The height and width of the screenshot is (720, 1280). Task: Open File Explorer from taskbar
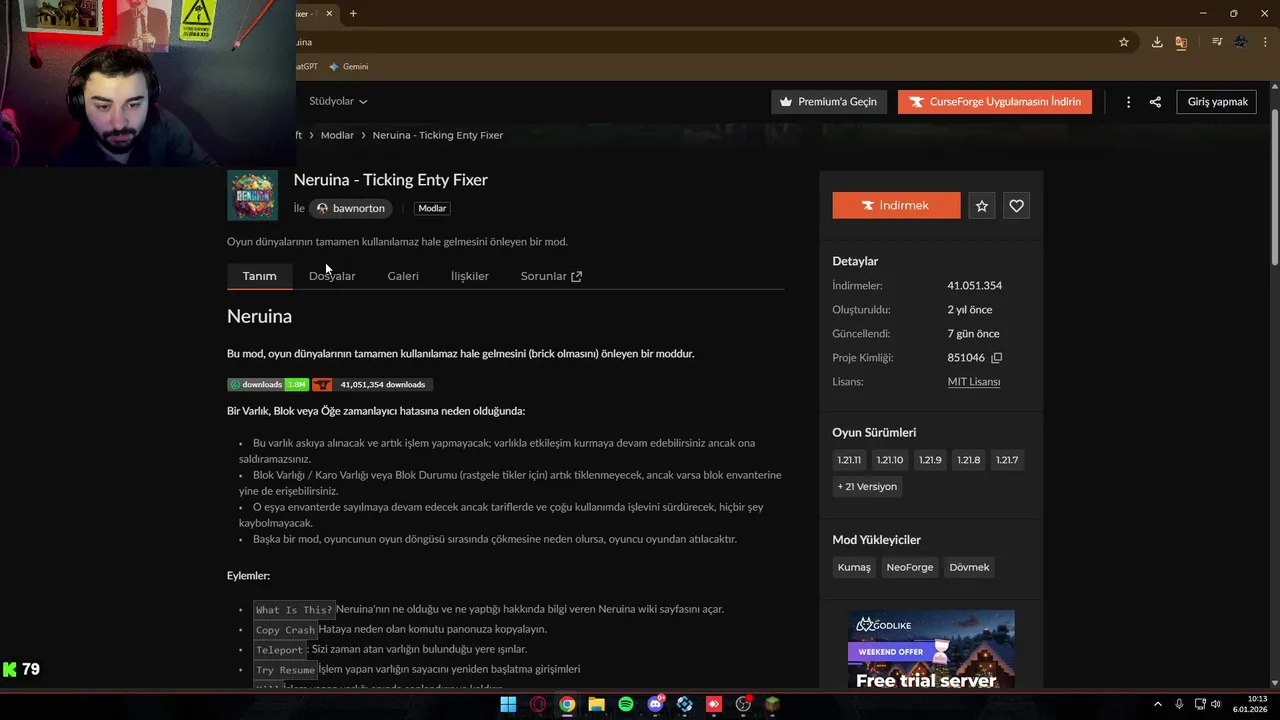point(596,704)
